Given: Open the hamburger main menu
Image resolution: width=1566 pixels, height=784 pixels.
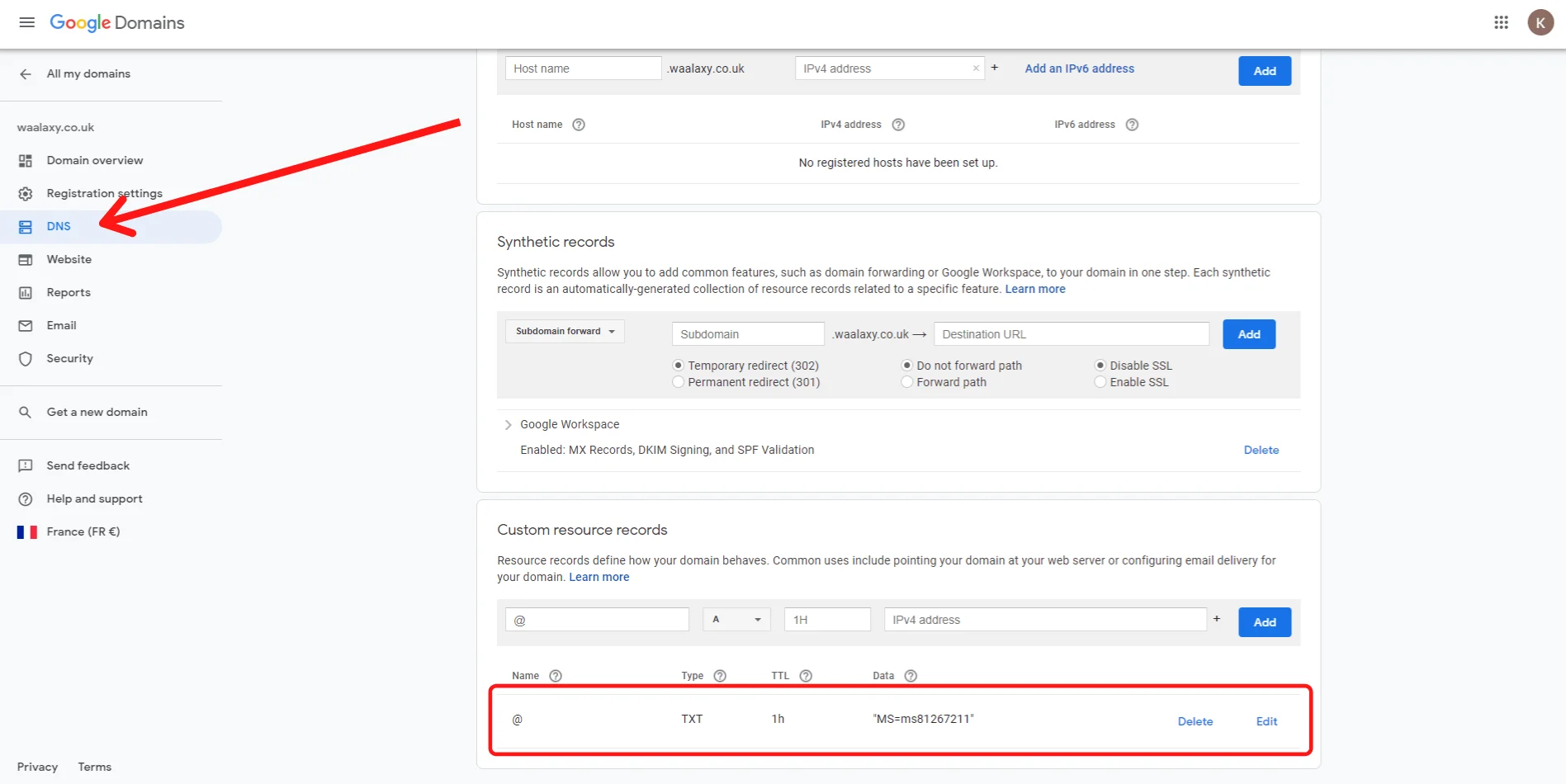Looking at the screenshot, I should (x=26, y=22).
